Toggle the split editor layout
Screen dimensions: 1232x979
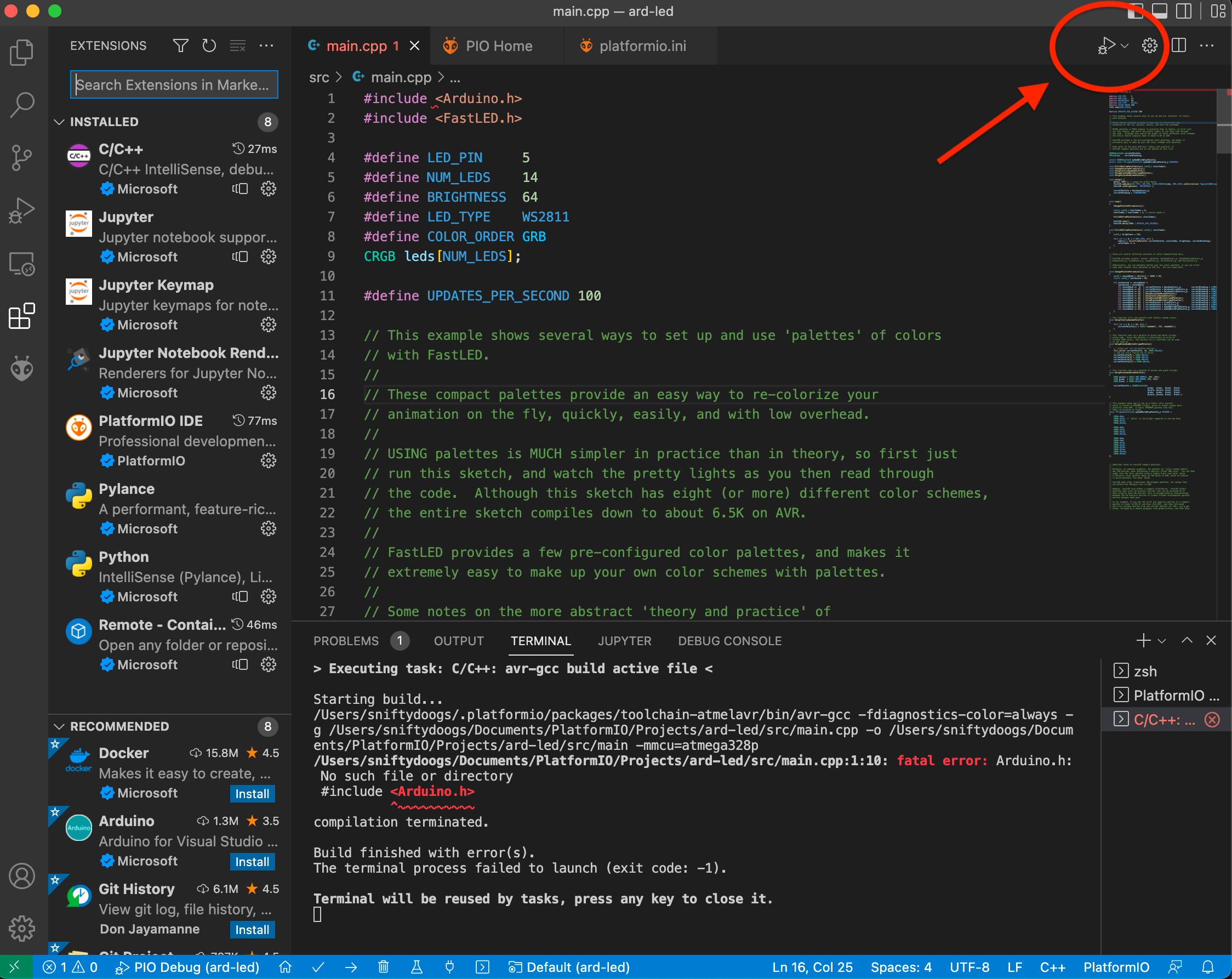[1178, 45]
